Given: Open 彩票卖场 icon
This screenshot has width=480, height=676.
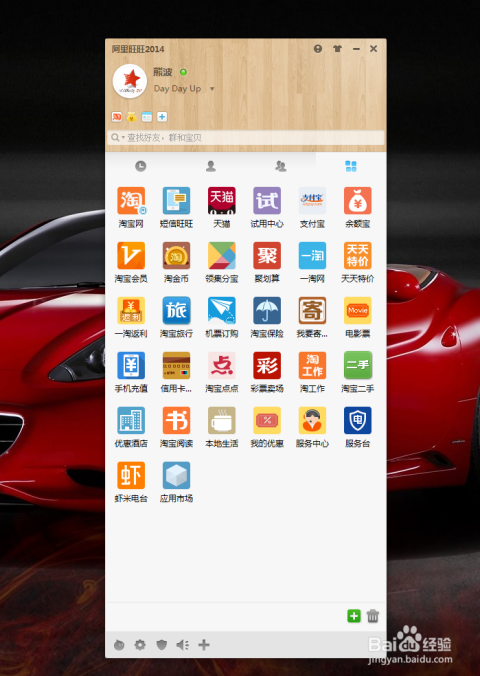Looking at the screenshot, I should pyautogui.click(x=267, y=366).
